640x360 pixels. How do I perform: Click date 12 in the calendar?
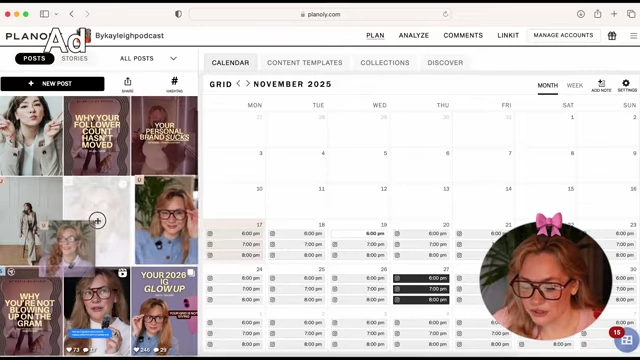pyautogui.click(x=384, y=189)
